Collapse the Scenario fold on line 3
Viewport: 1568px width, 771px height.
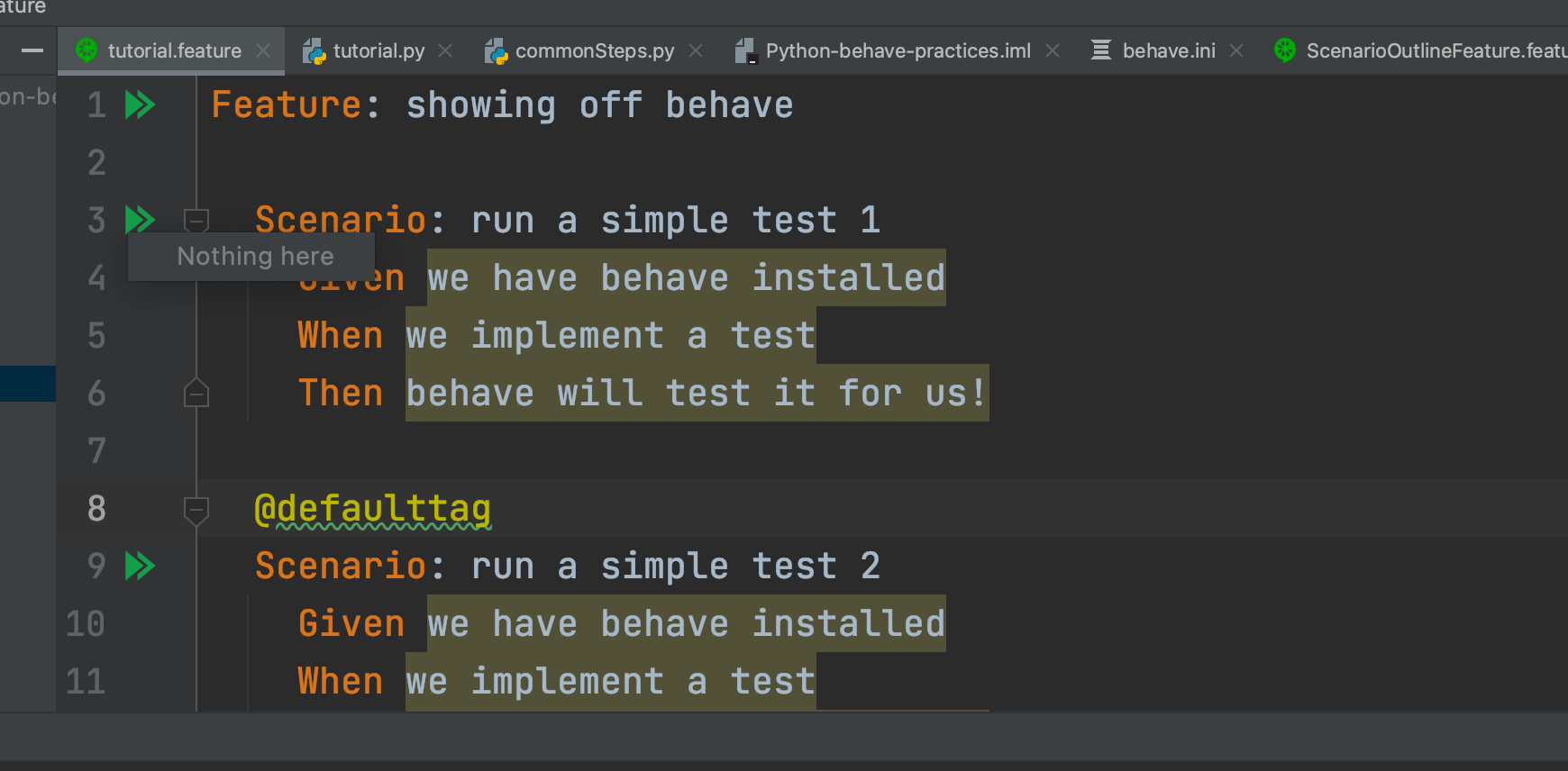coord(196,220)
